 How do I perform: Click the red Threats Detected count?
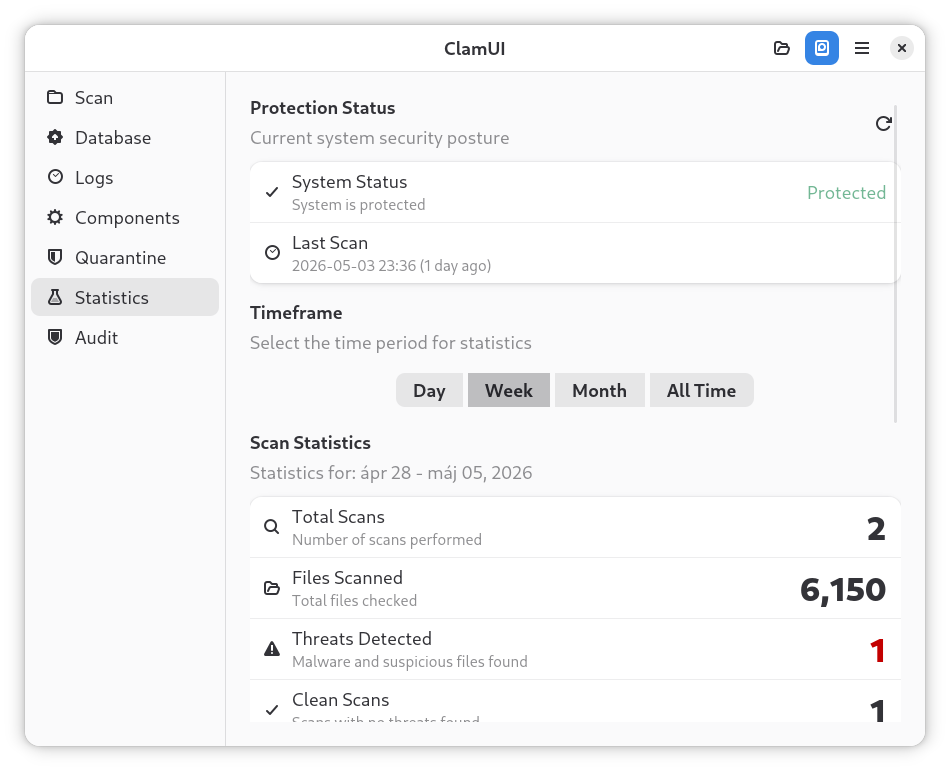[877, 651]
